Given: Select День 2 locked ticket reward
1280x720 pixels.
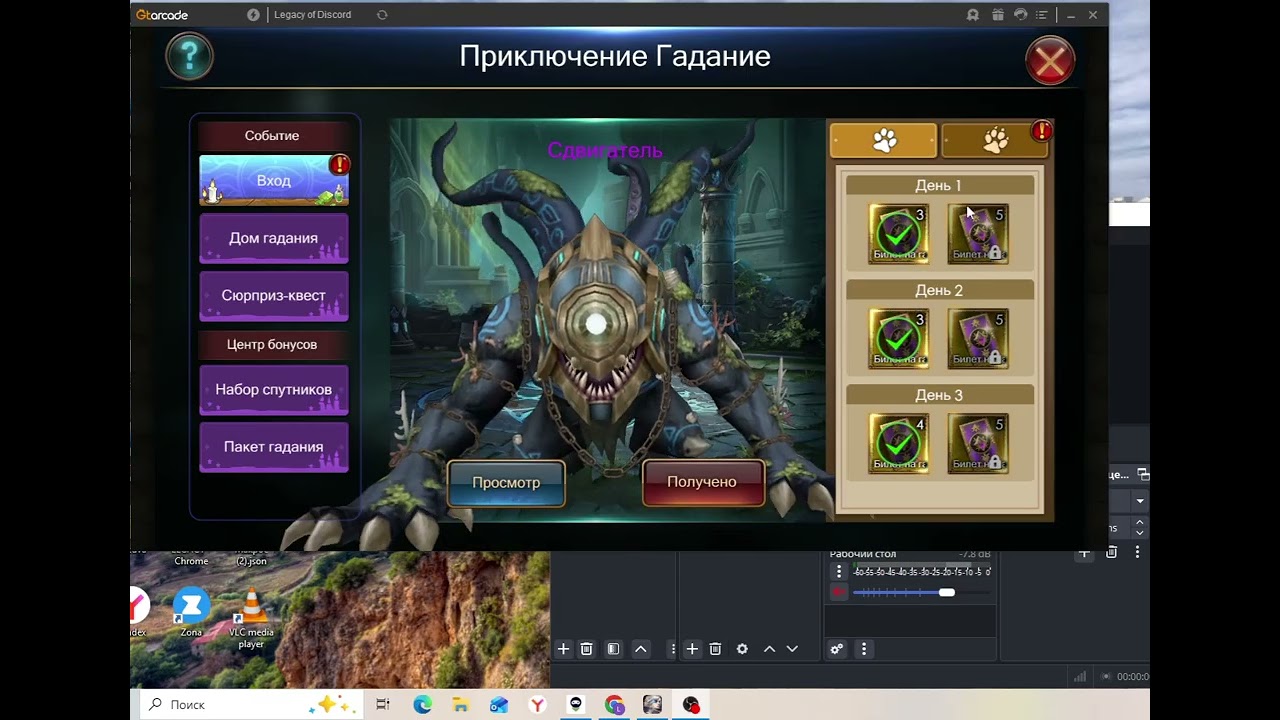Looking at the screenshot, I should (x=978, y=338).
